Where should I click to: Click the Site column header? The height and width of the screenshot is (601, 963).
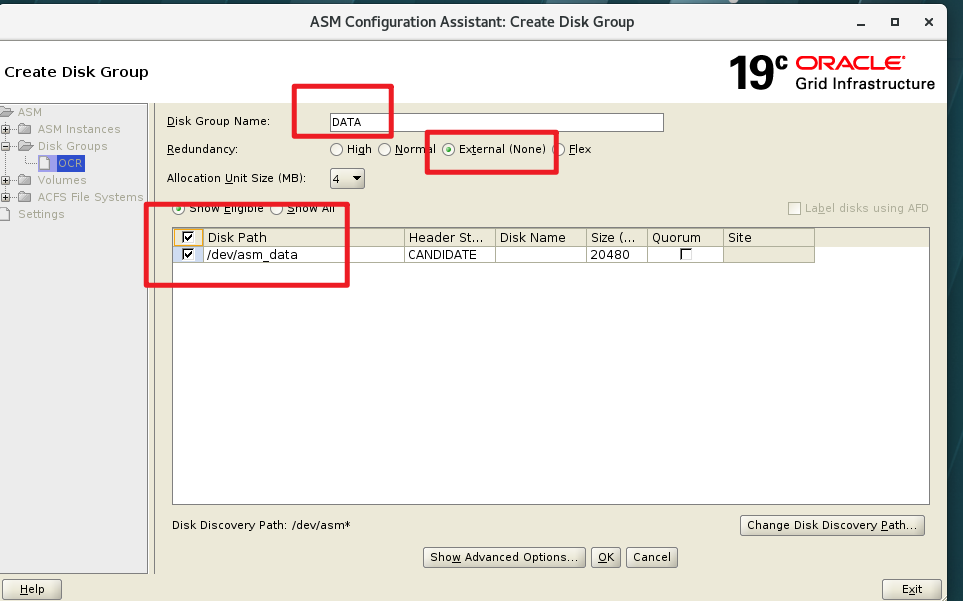click(769, 238)
